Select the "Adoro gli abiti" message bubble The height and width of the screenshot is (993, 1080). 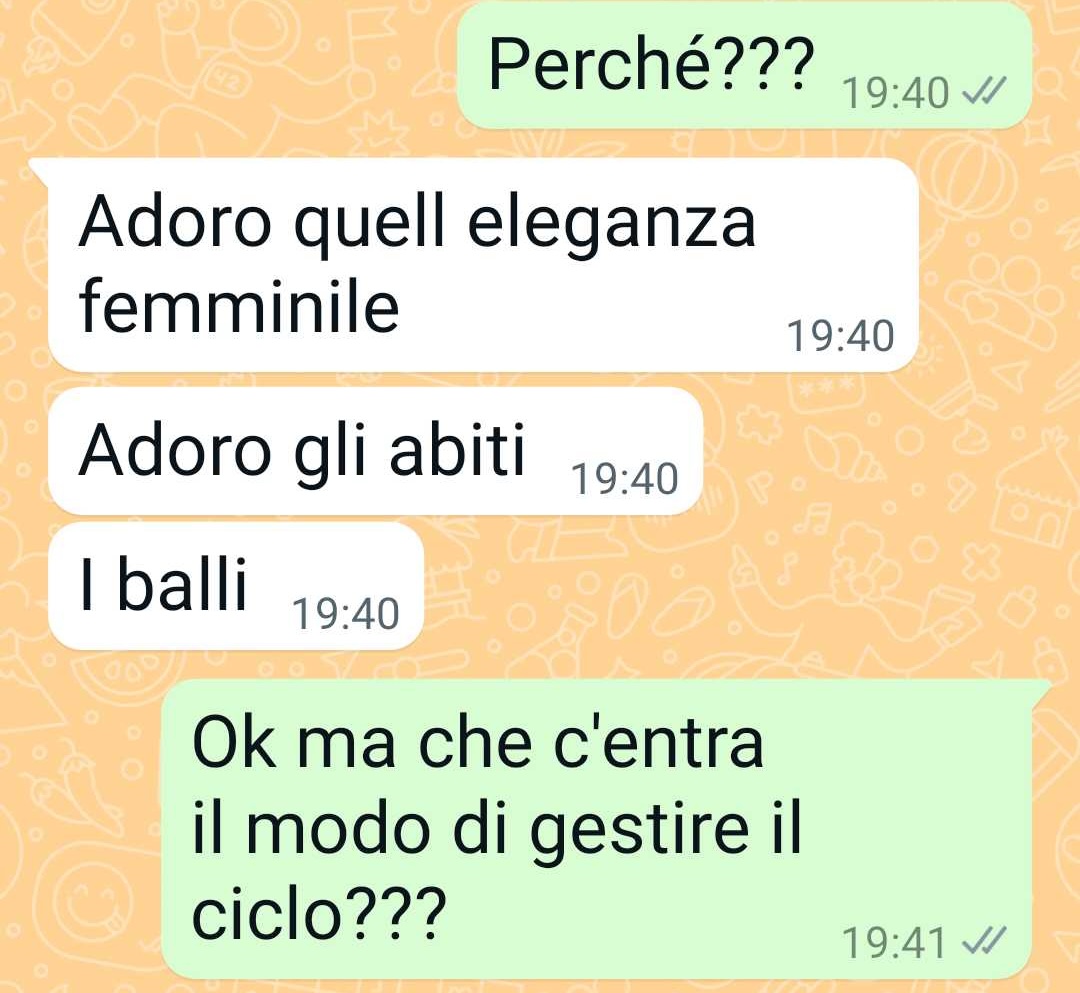tap(375, 451)
